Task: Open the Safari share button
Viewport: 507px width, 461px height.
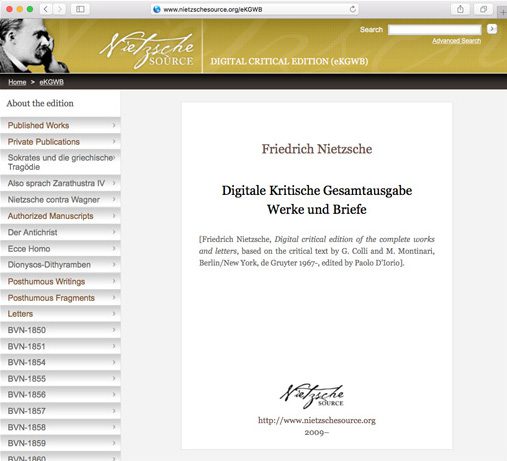Action: [x=460, y=9]
